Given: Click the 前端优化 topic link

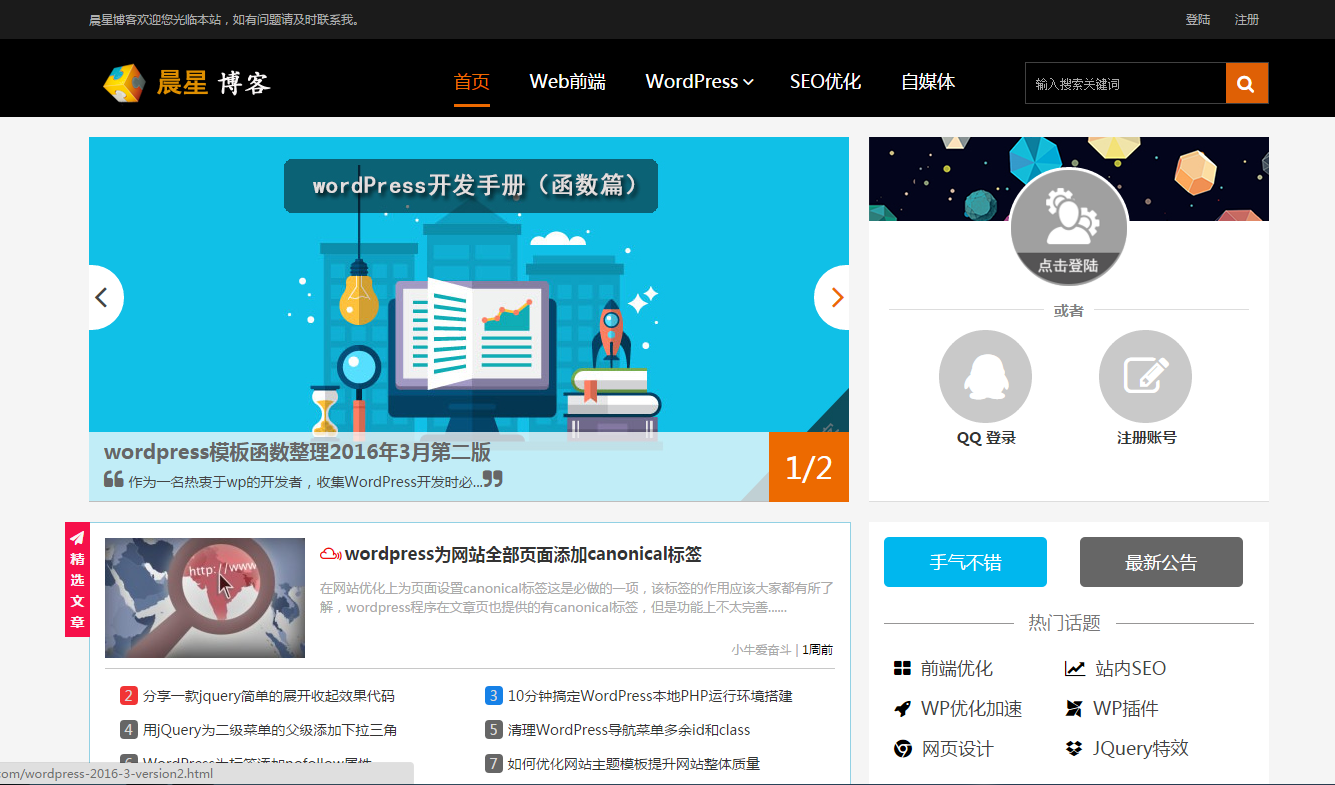Looking at the screenshot, I should tap(957, 669).
